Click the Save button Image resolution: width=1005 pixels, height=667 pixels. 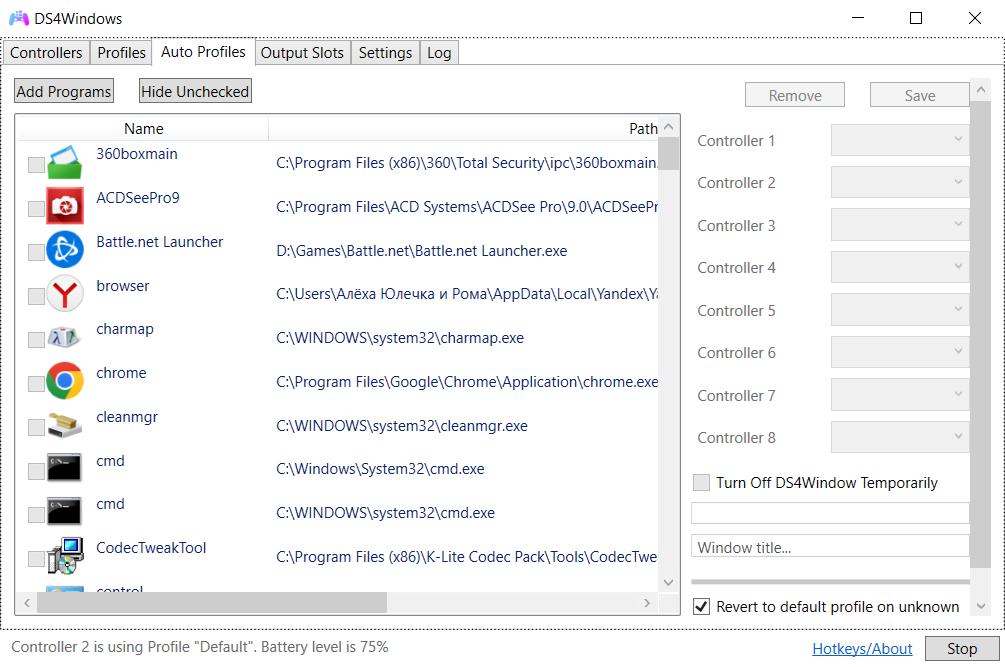pyautogui.click(x=920, y=95)
